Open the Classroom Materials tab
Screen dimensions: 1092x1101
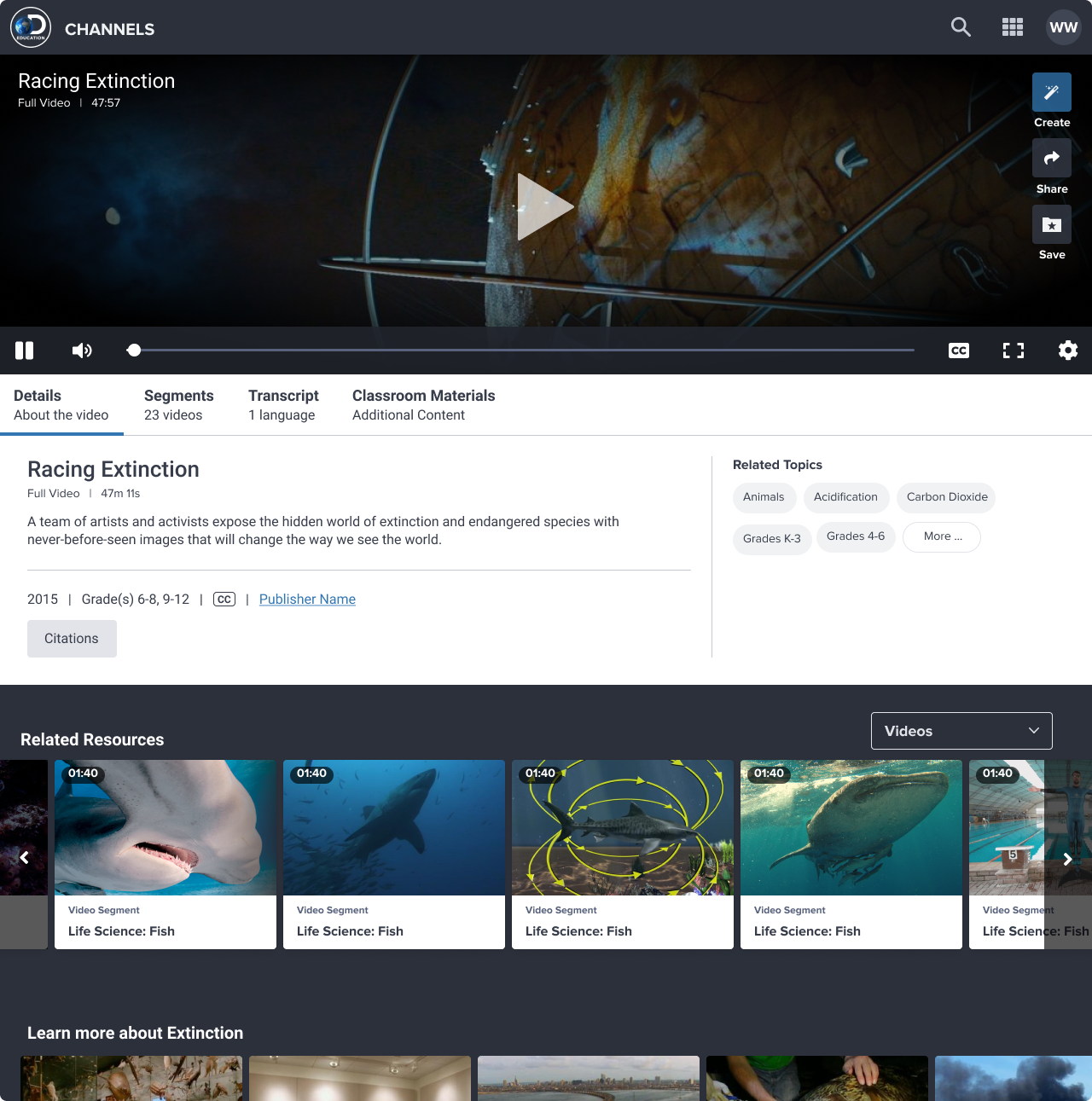click(x=423, y=404)
